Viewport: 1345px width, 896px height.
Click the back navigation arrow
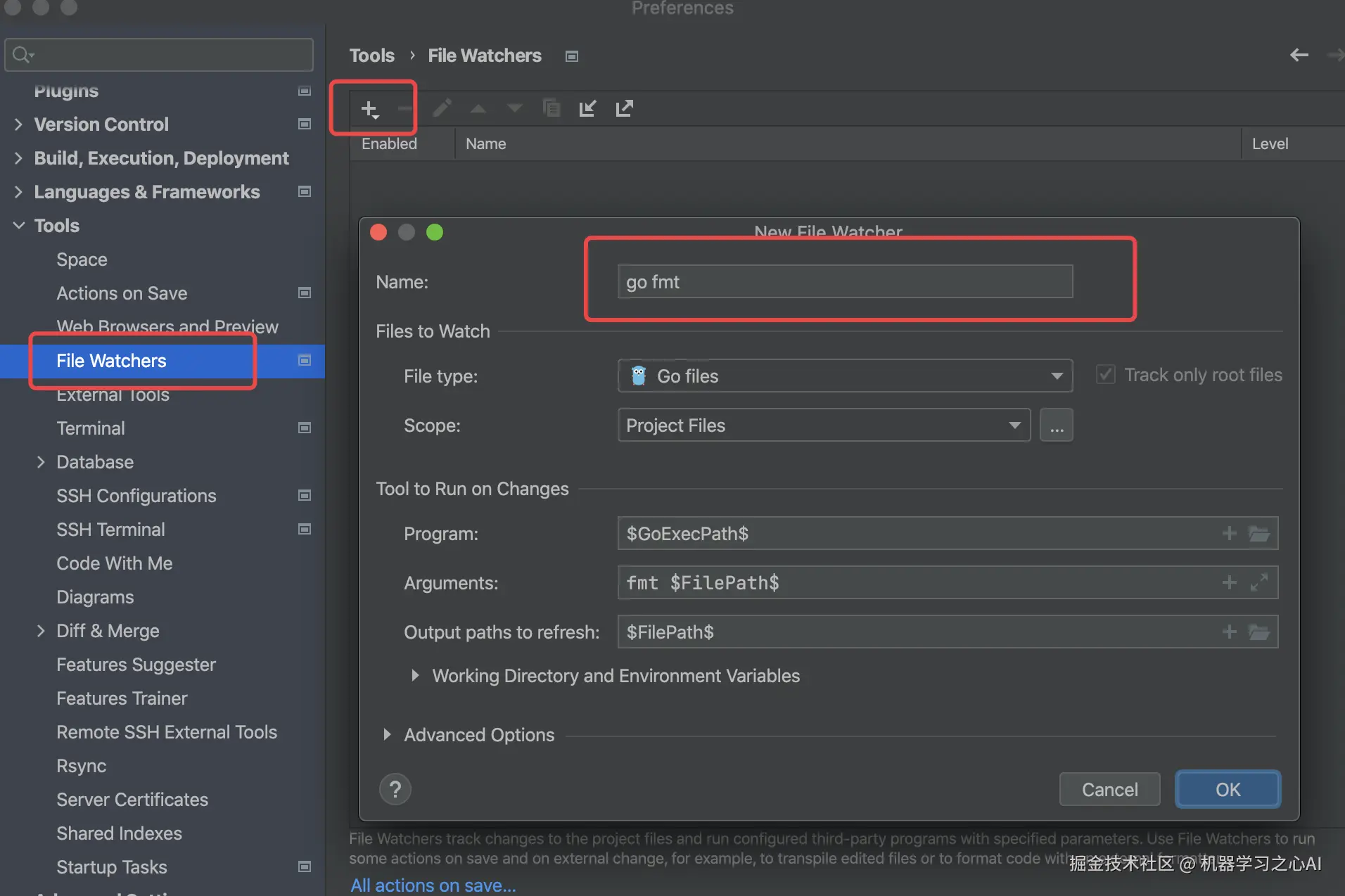click(1299, 55)
